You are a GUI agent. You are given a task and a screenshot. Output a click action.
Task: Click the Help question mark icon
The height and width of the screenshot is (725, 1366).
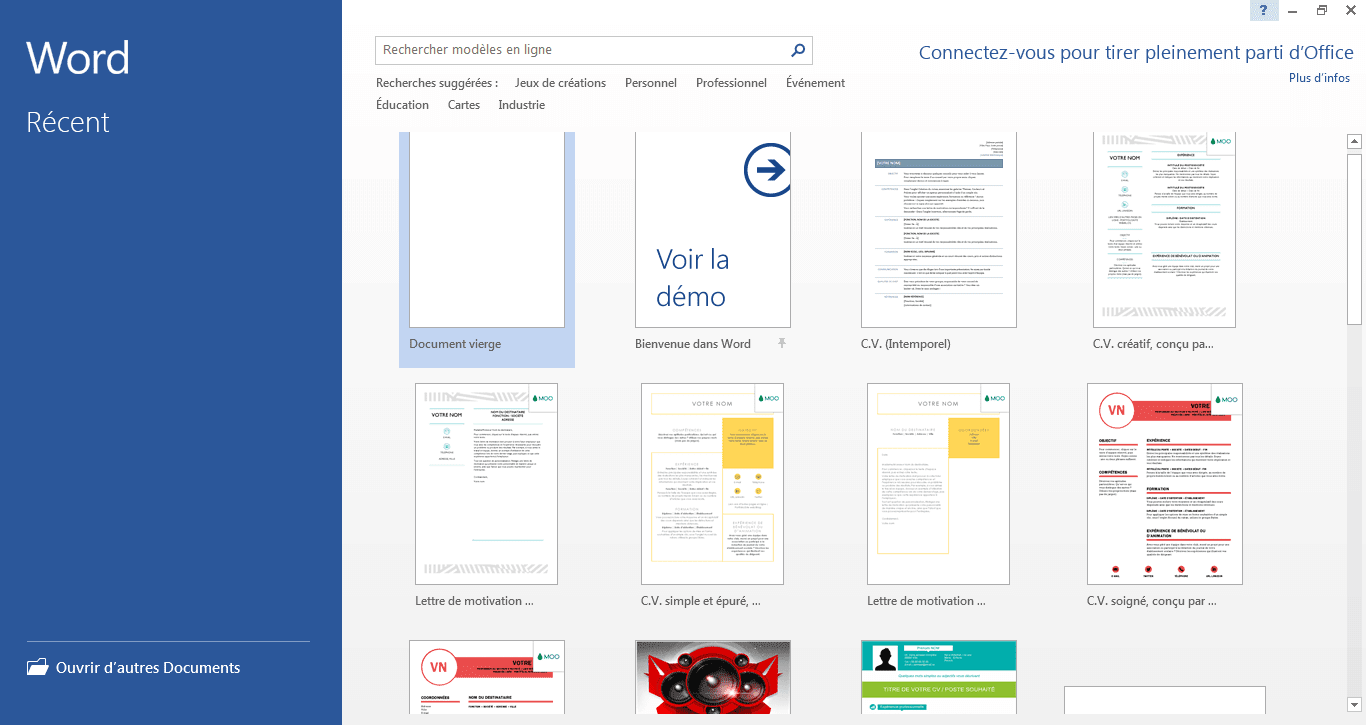(x=1264, y=10)
